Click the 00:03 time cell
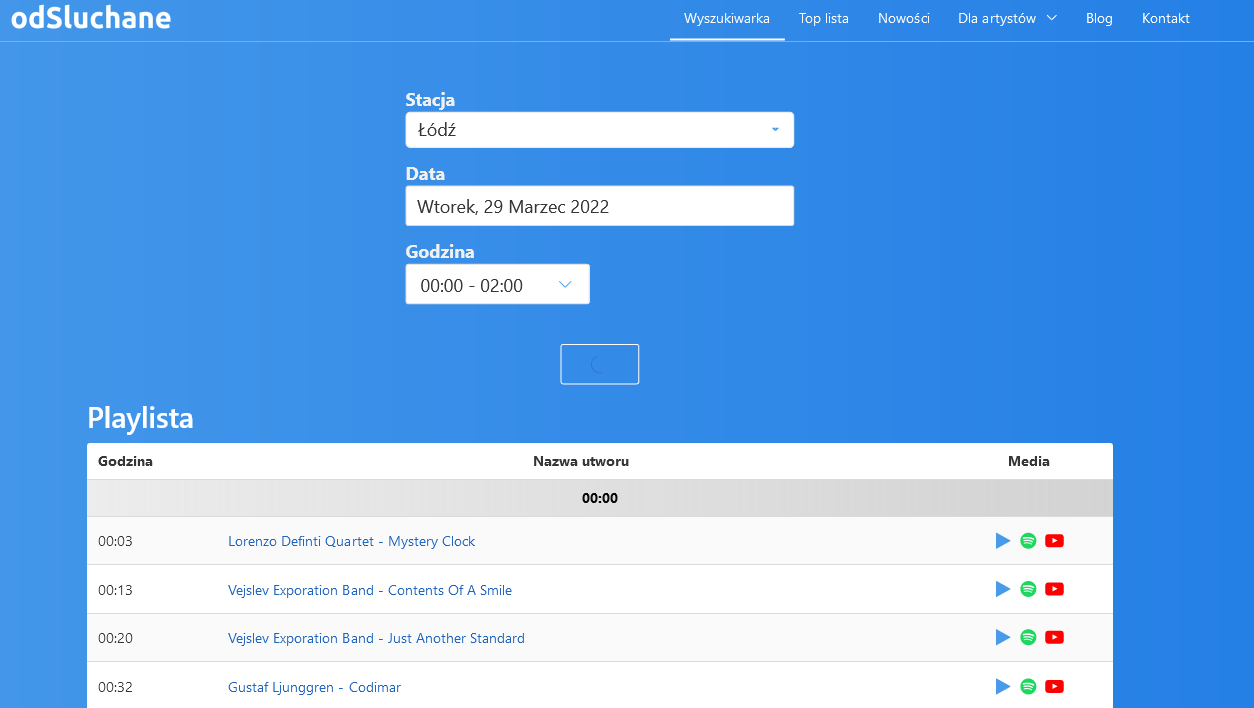This screenshot has height=708, width=1254. pos(115,541)
